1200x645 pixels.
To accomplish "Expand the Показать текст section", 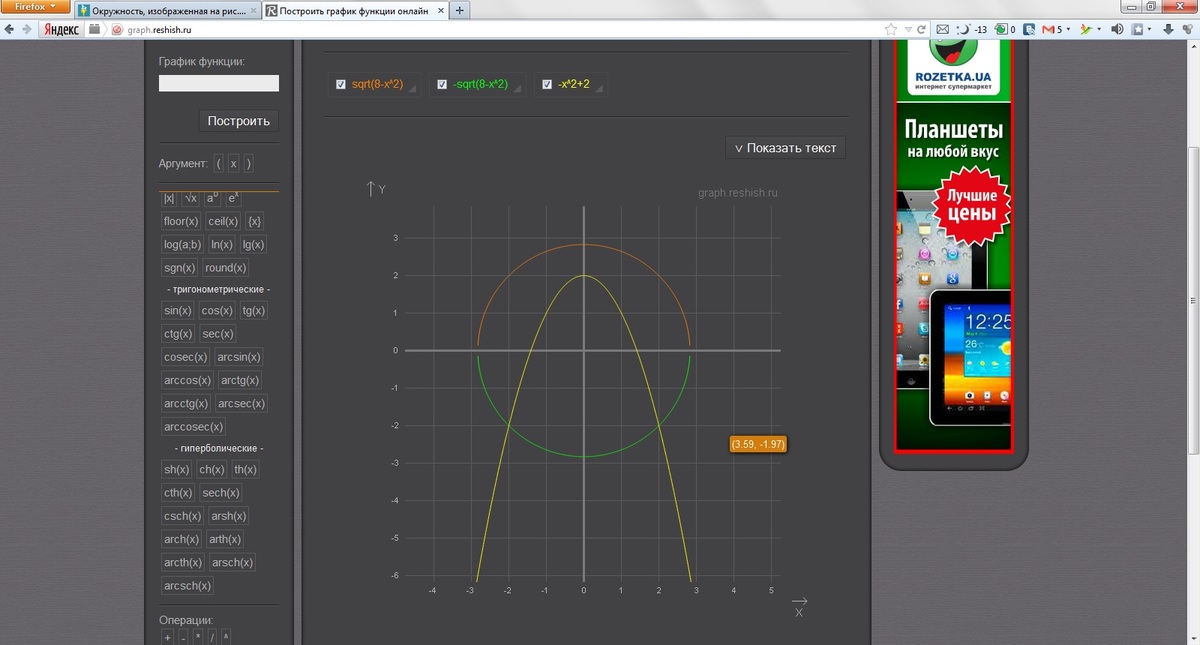I will (x=785, y=148).
